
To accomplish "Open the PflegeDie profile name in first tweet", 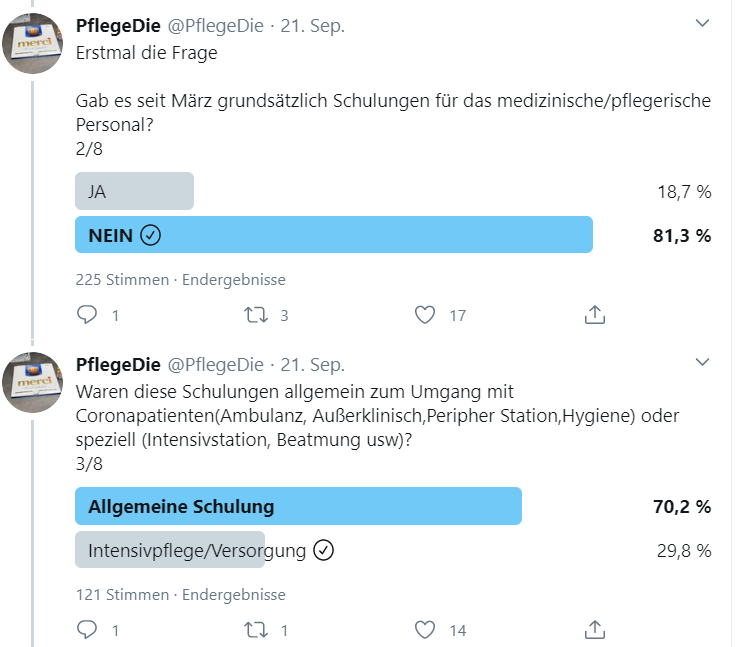I will tap(118, 25).
